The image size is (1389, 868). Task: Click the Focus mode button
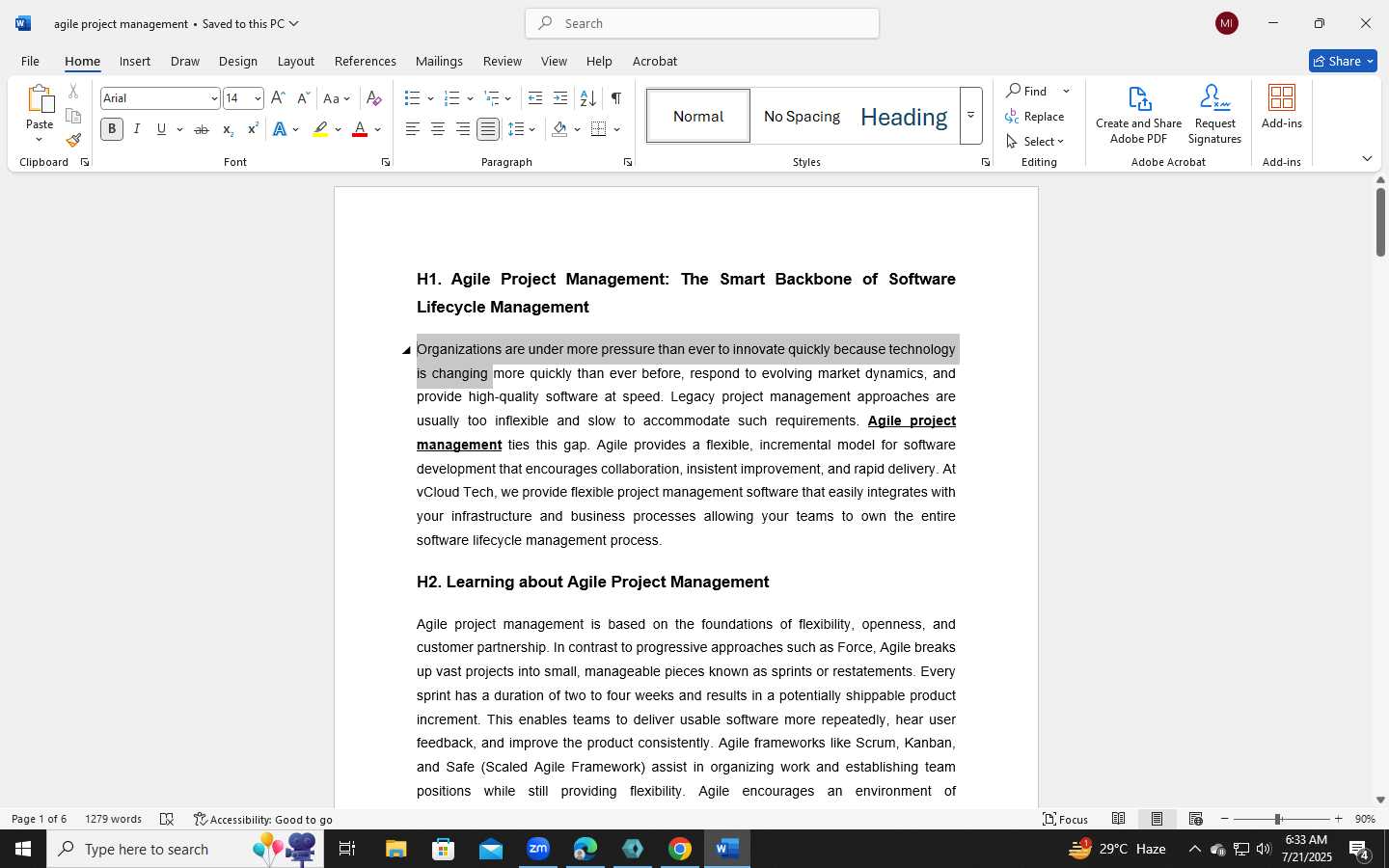click(x=1065, y=819)
